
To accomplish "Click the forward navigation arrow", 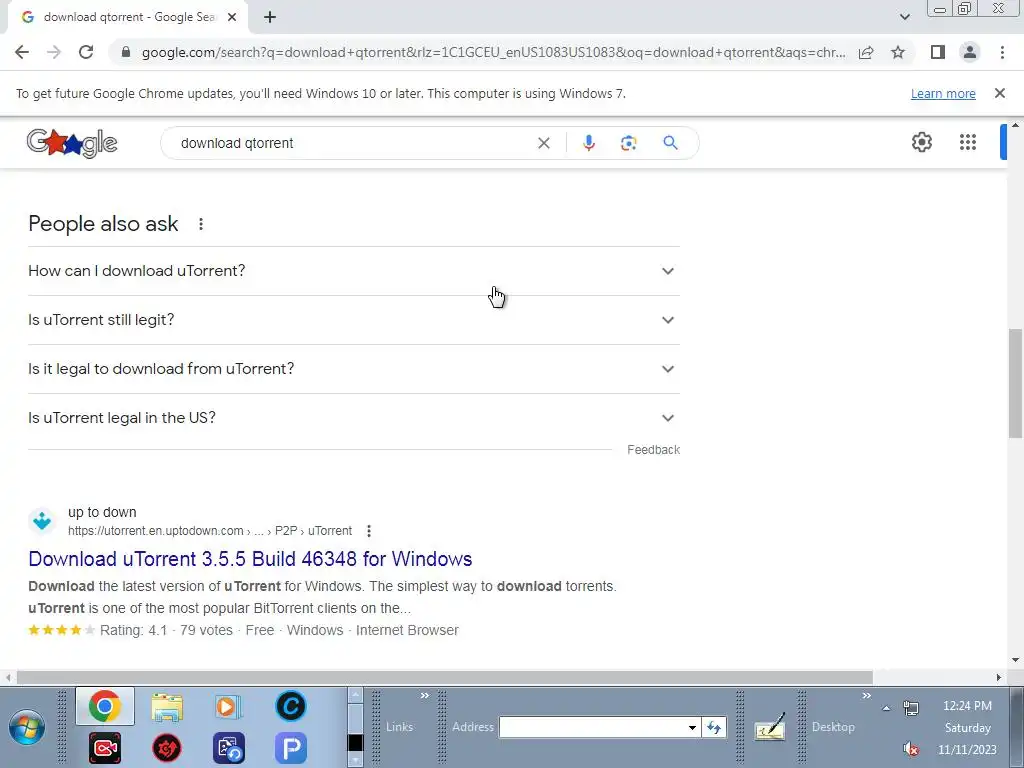I will coord(54,52).
